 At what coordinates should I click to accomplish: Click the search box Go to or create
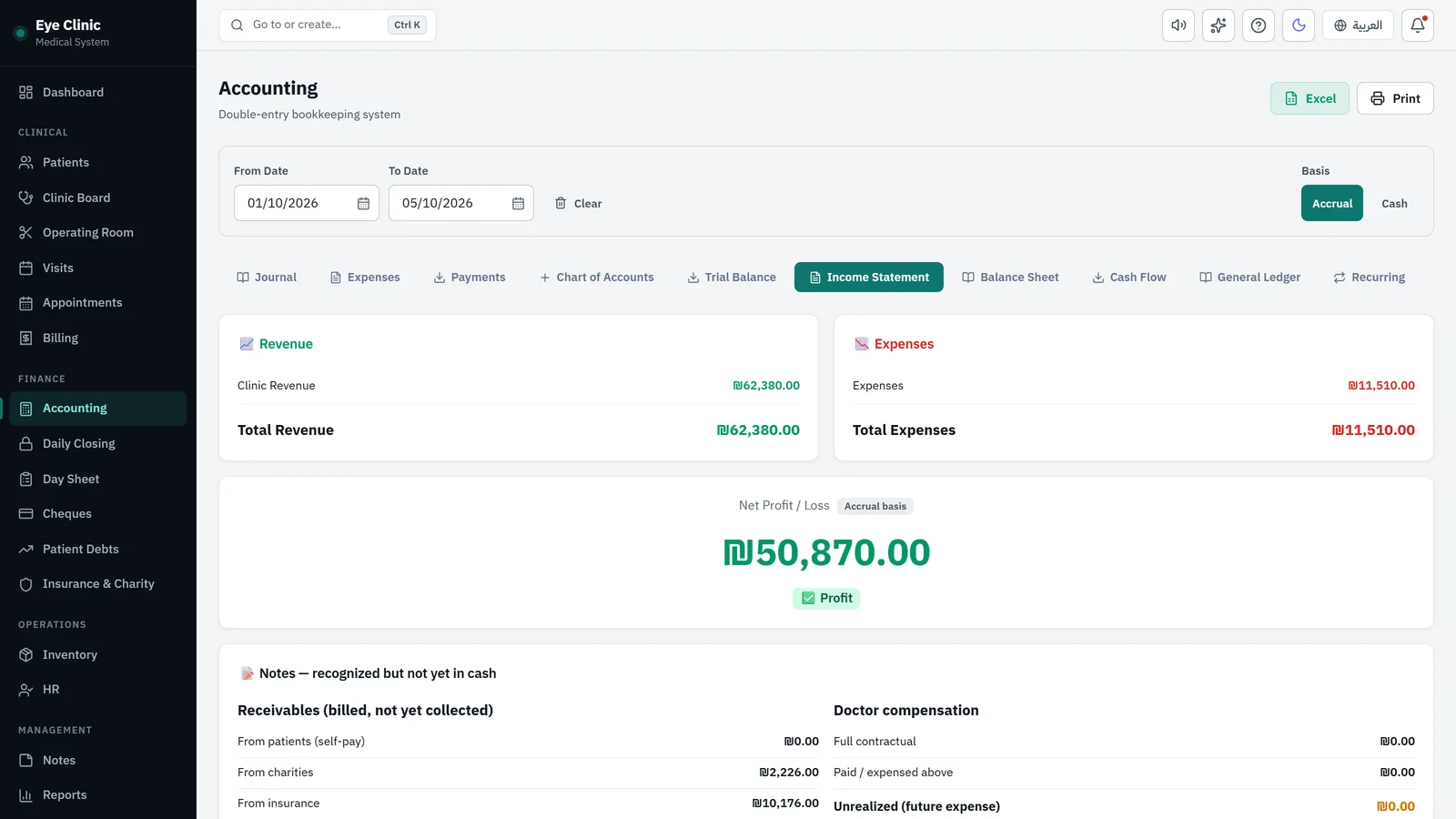(x=328, y=25)
